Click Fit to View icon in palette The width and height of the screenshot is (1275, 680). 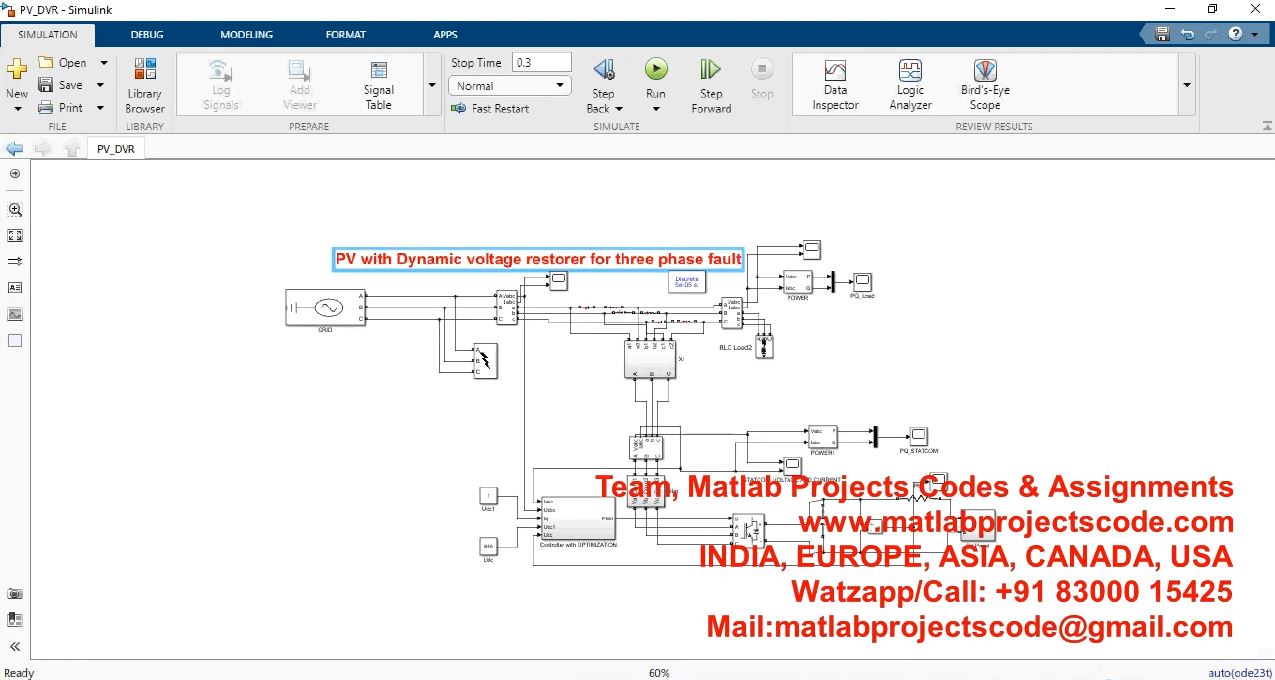coord(15,236)
